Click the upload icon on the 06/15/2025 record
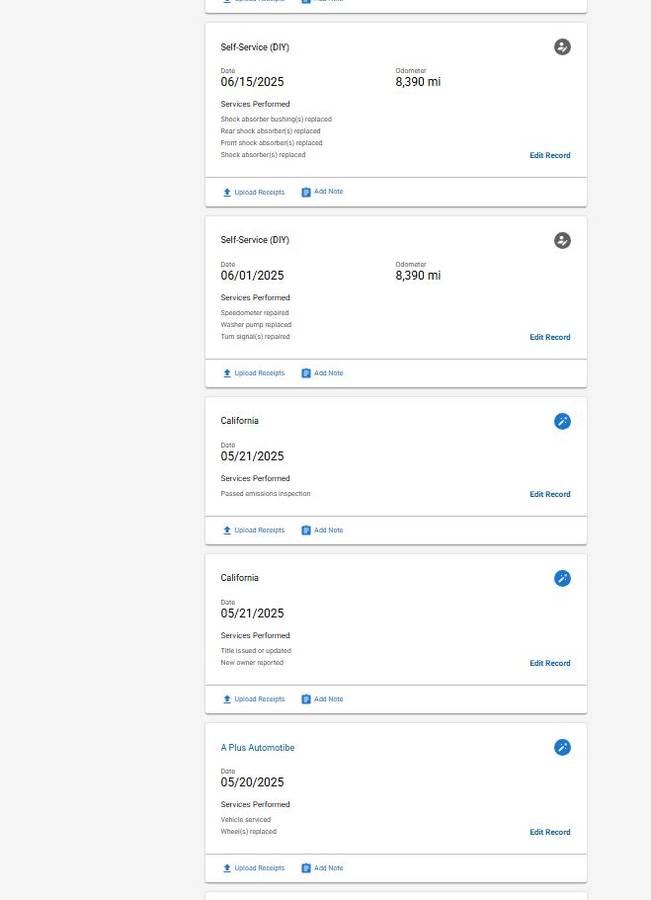The image size is (651, 900). (227, 192)
